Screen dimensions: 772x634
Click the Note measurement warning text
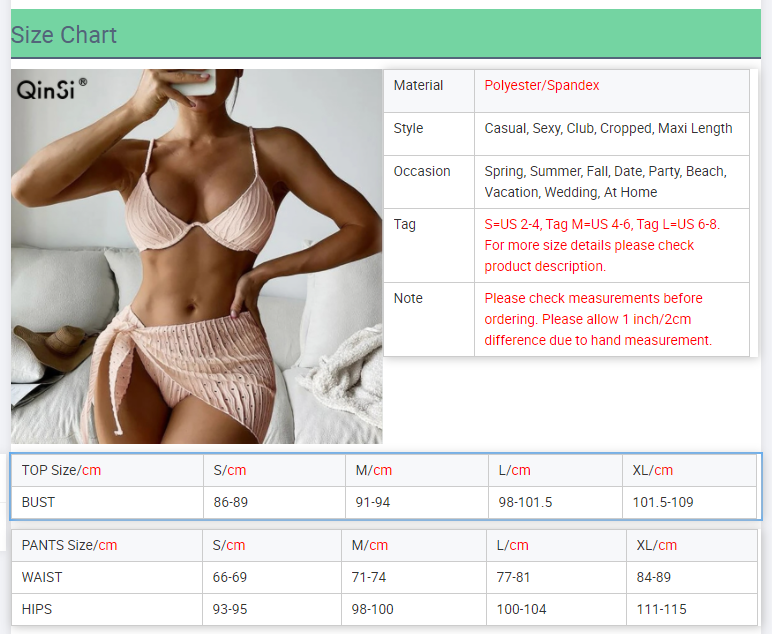tap(598, 319)
